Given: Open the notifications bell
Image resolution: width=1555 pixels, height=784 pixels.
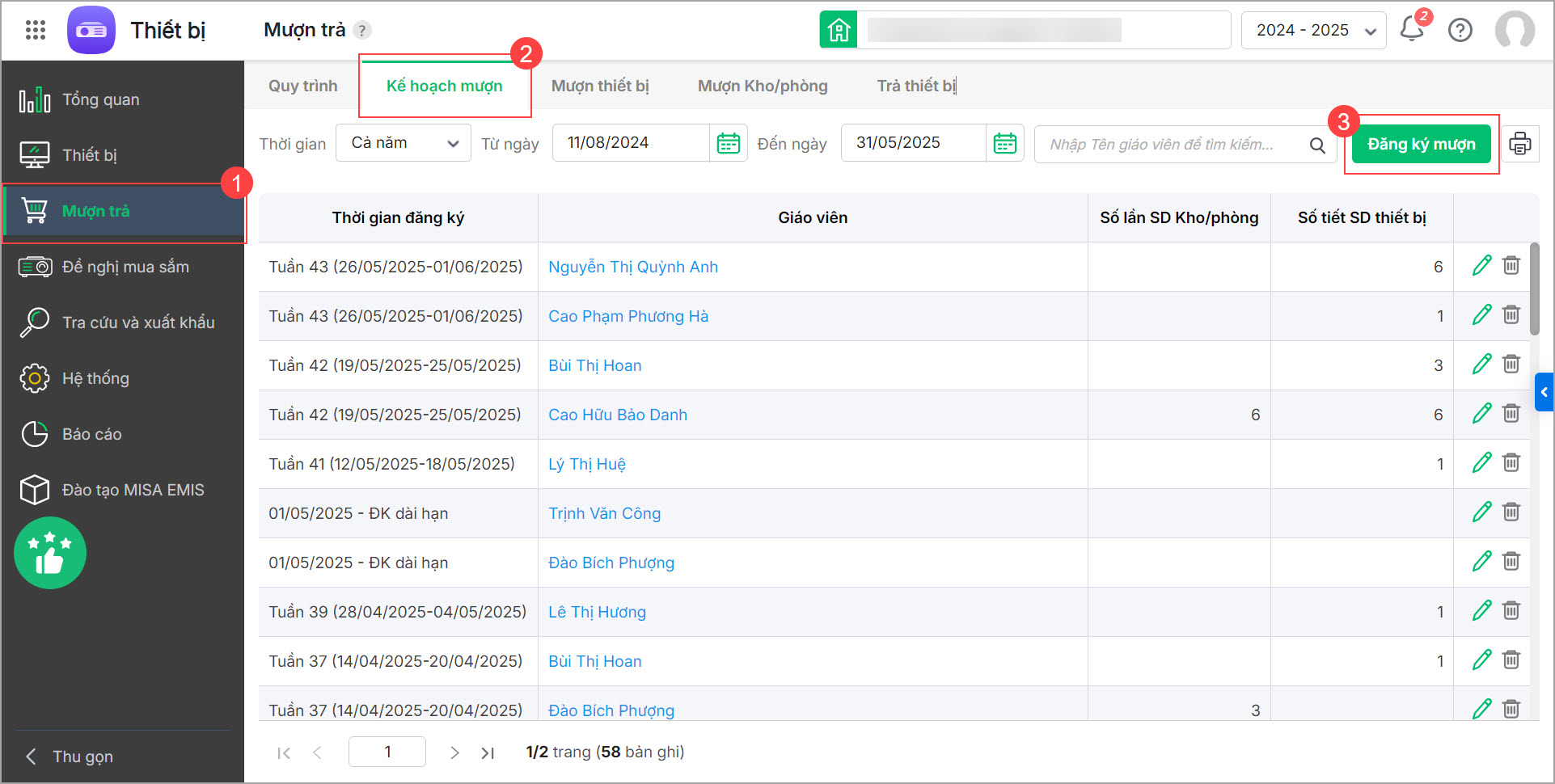Looking at the screenshot, I should [1412, 30].
